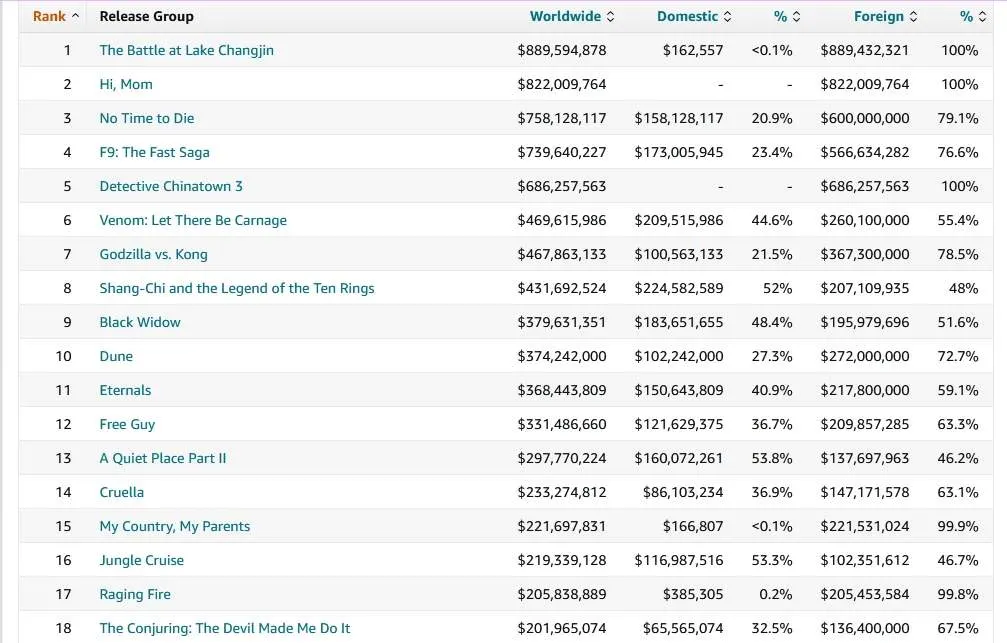
Task: View Venom: Let There Be Carnage
Action: pos(193,220)
